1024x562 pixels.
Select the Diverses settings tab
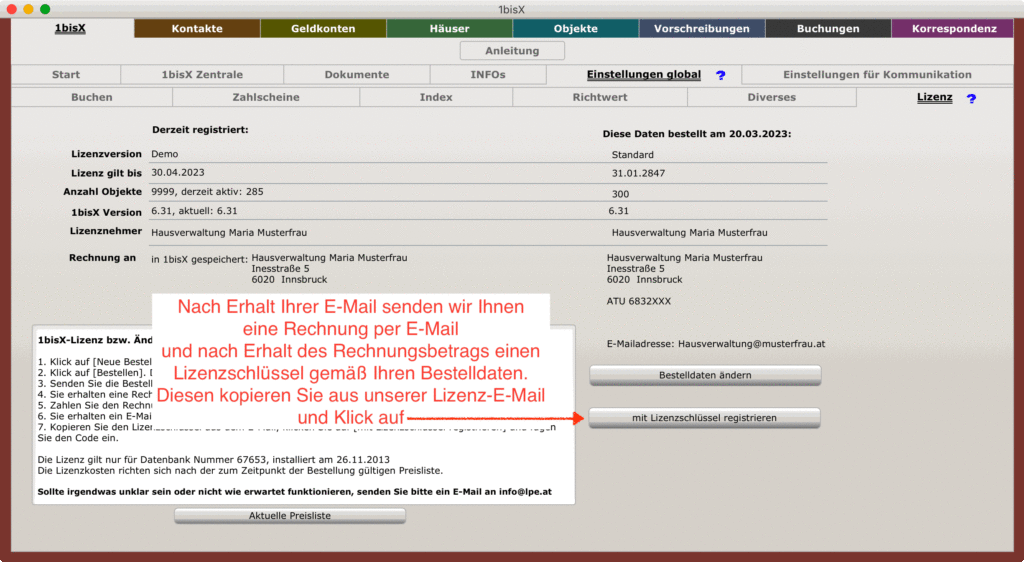[x=772, y=98]
